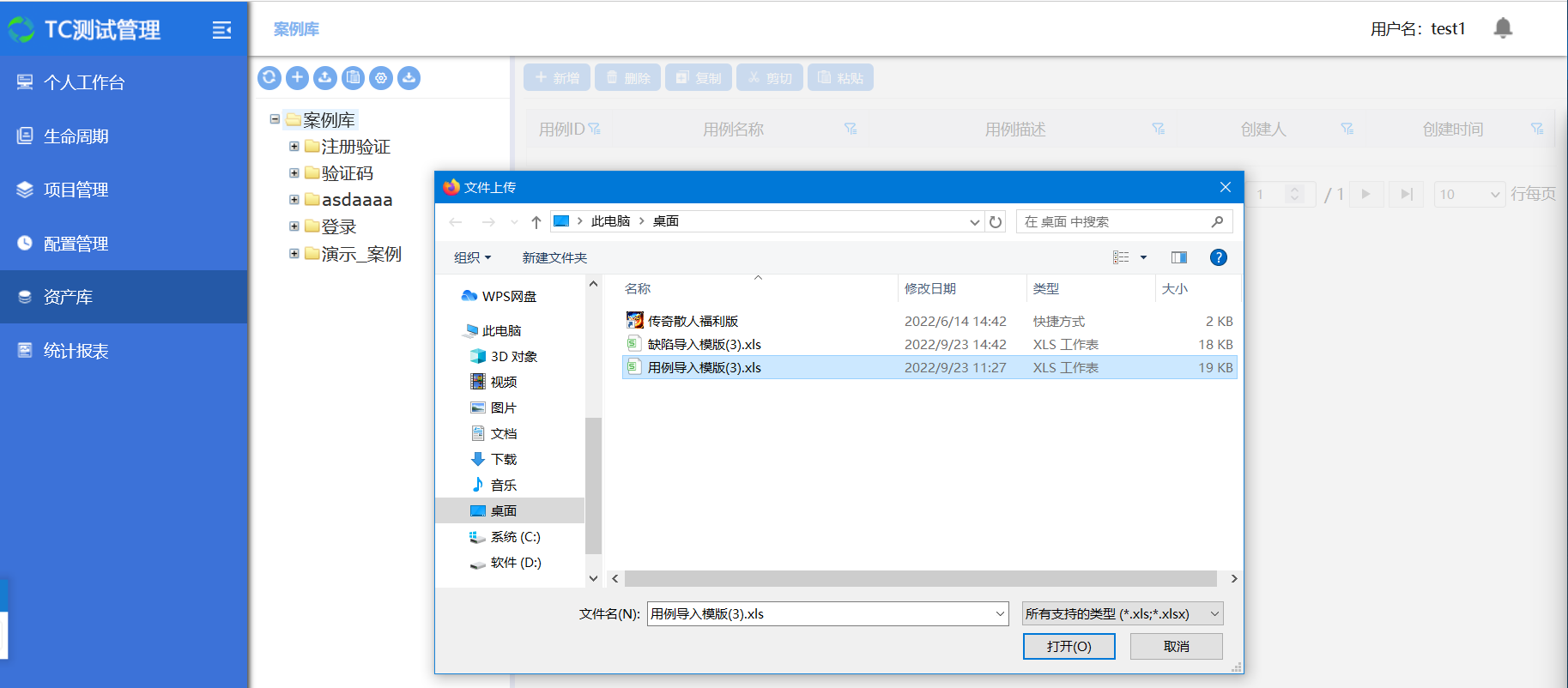
Task: Click the 新增 button in case toolbar
Action: click(557, 78)
